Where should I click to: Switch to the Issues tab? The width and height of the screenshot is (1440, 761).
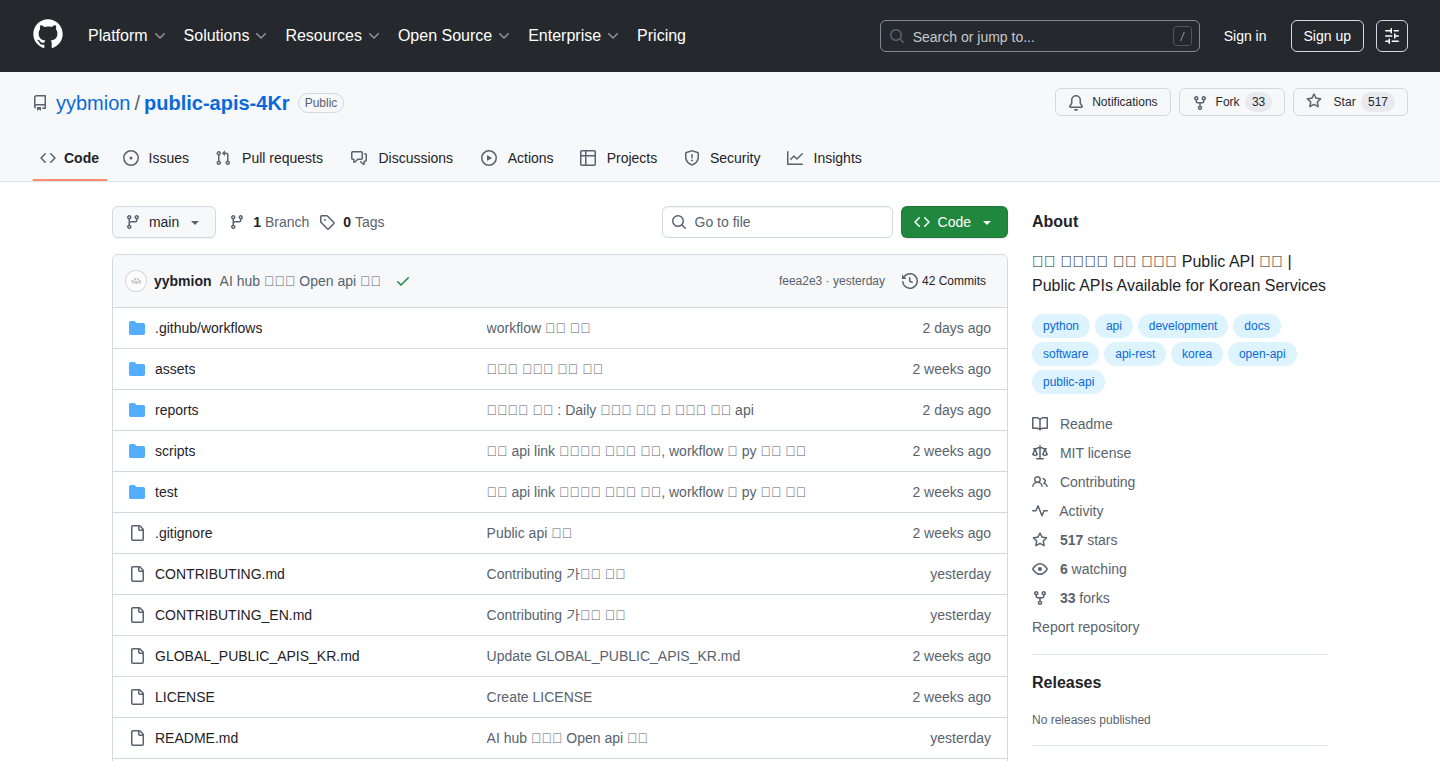[156, 158]
